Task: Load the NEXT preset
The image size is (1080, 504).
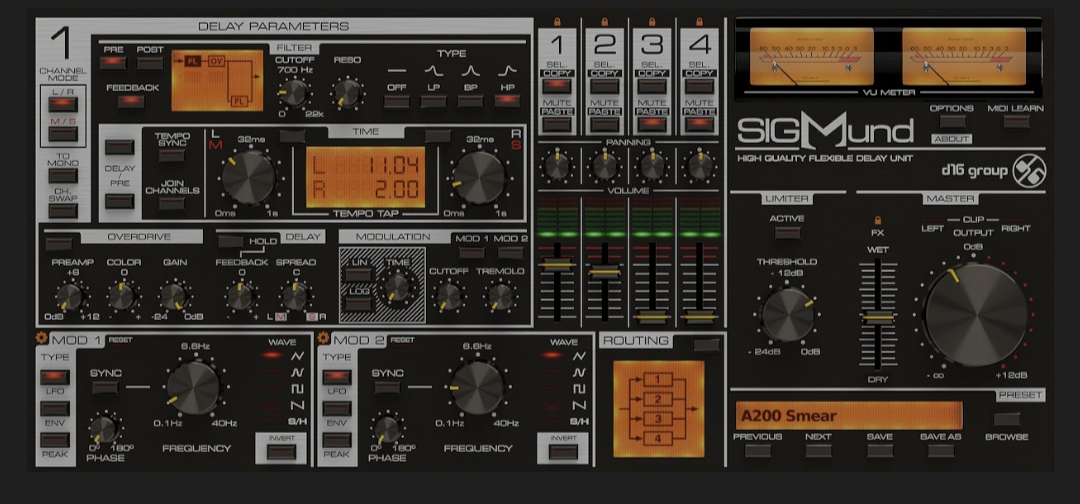Action: click(x=818, y=451)
